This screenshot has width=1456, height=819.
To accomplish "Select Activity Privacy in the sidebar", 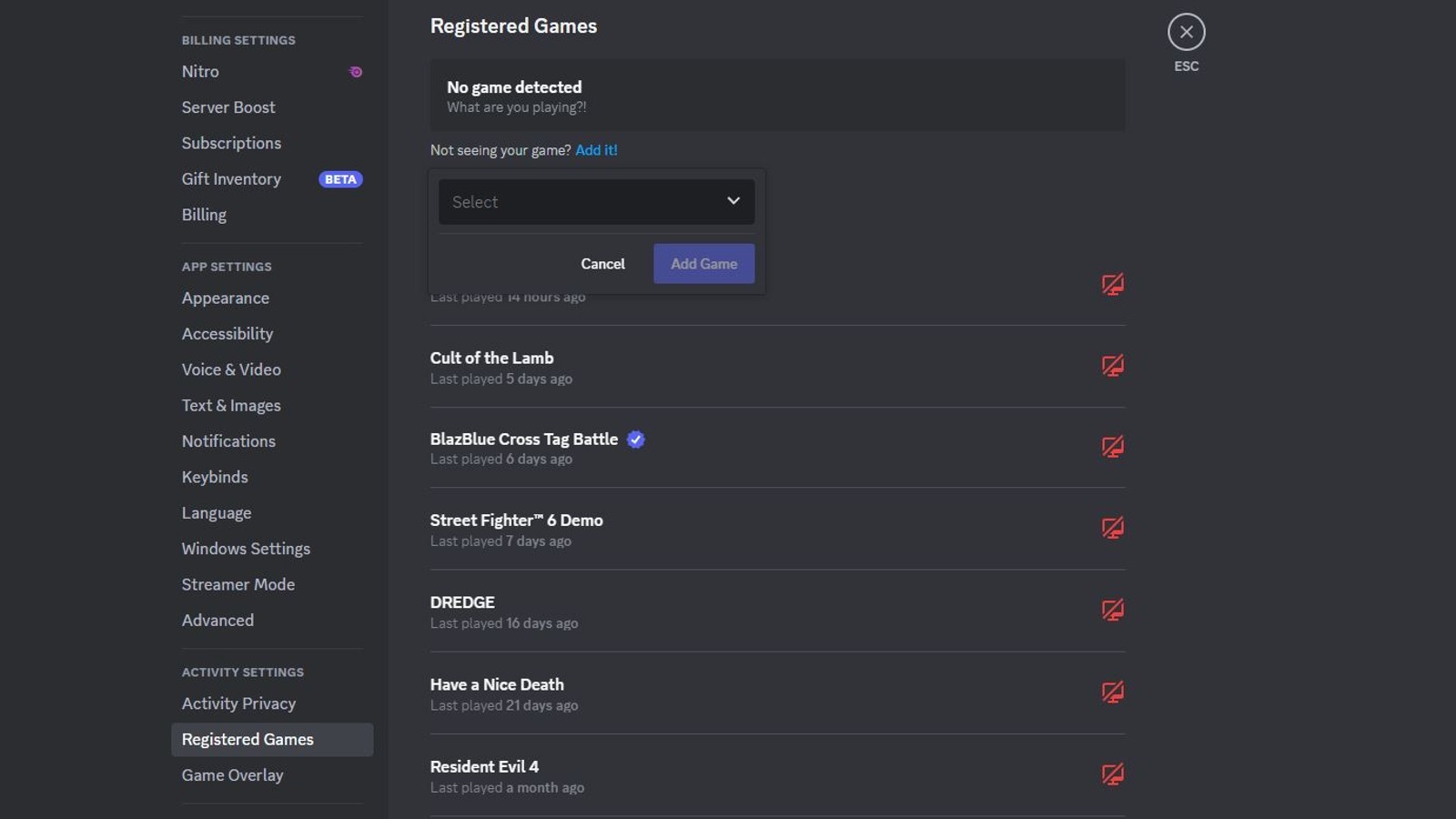I will (x=238, y=703).
